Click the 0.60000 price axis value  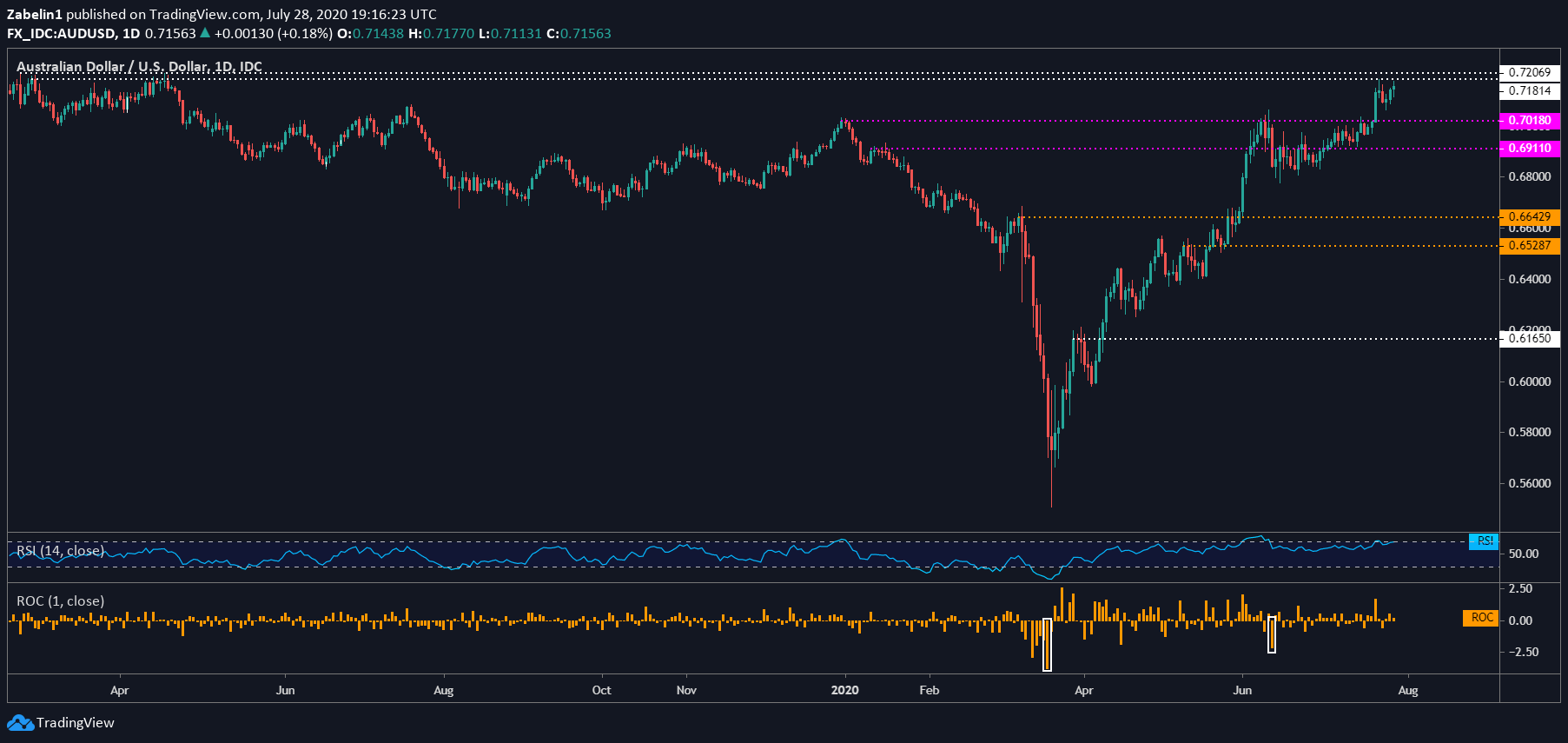1530,381
